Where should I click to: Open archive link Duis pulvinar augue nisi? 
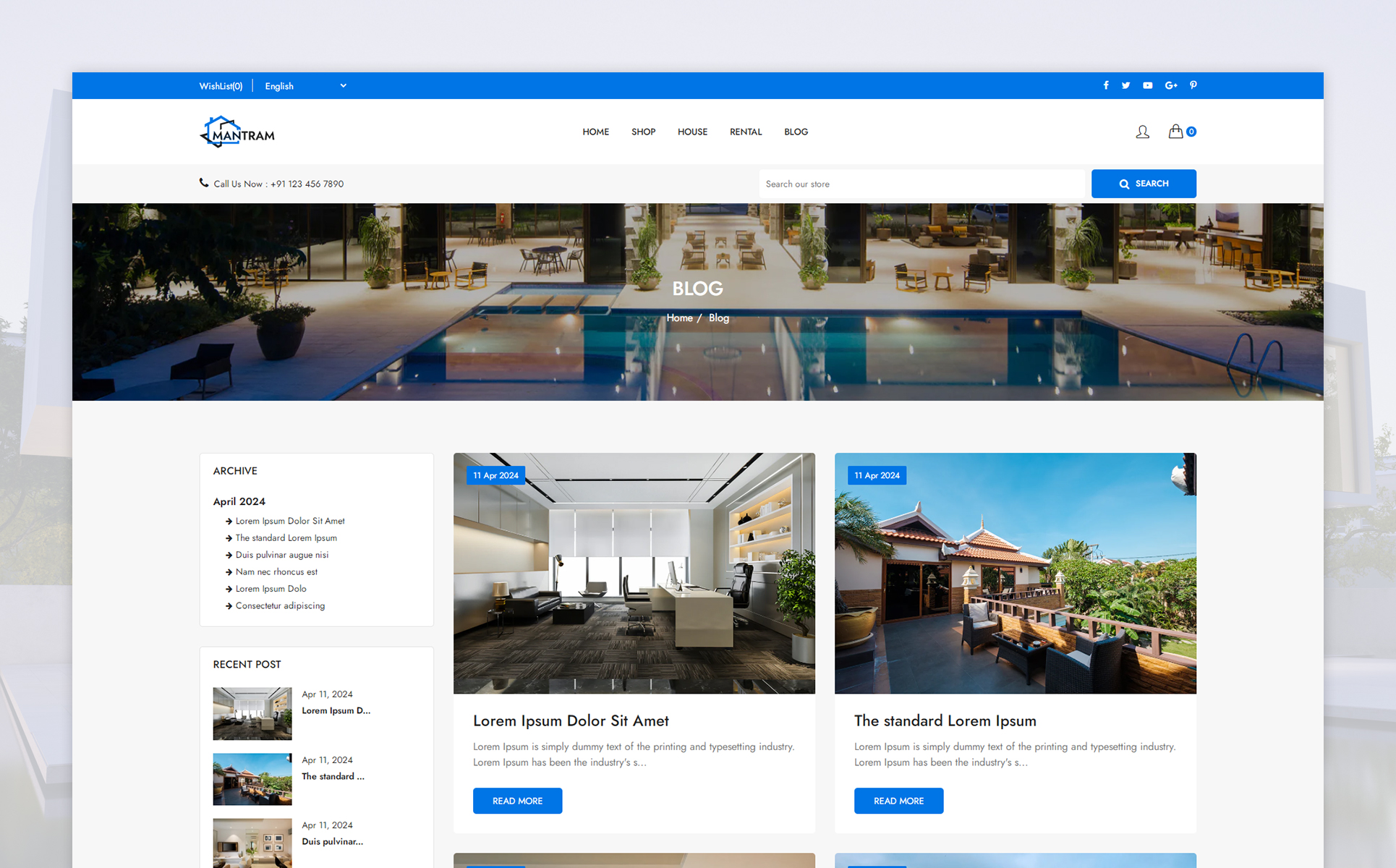pyautogui.click(x=282, y=555)
